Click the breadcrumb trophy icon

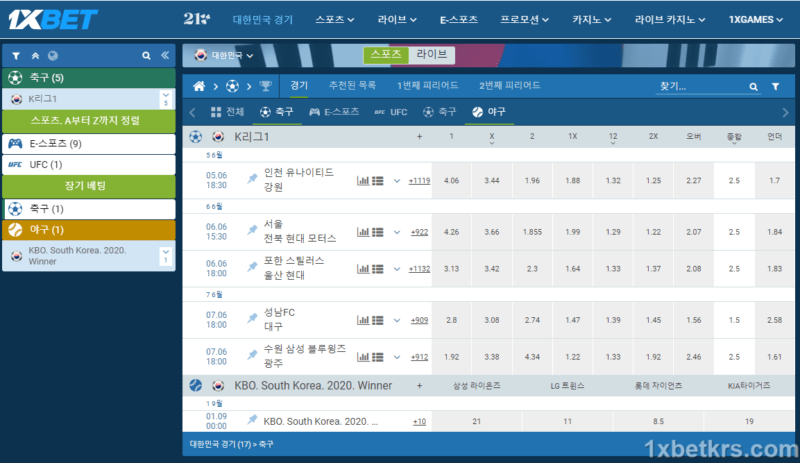point(265,86)
